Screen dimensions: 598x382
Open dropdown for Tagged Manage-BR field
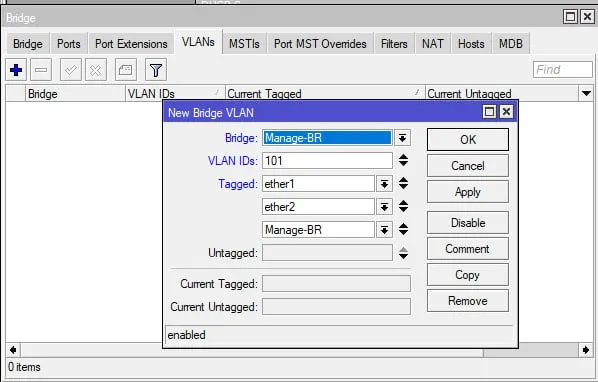click(x=384, y=230)
